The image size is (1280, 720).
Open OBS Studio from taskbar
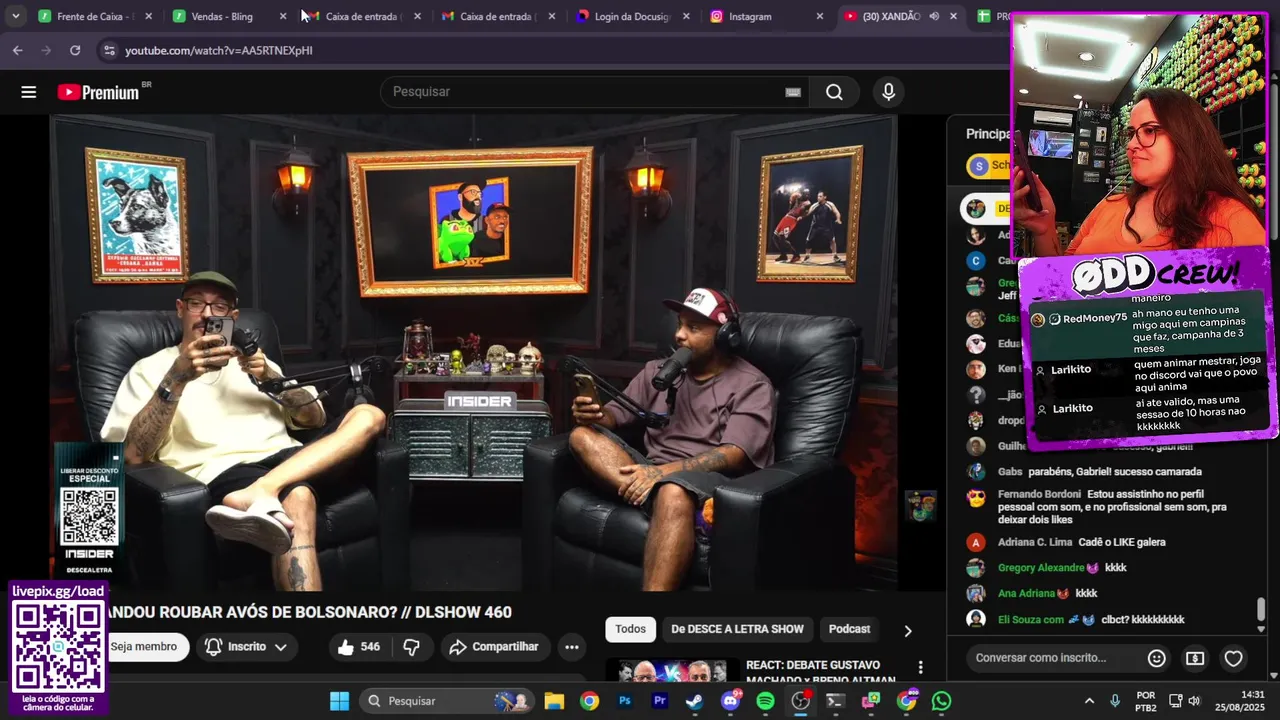(800, 701)
